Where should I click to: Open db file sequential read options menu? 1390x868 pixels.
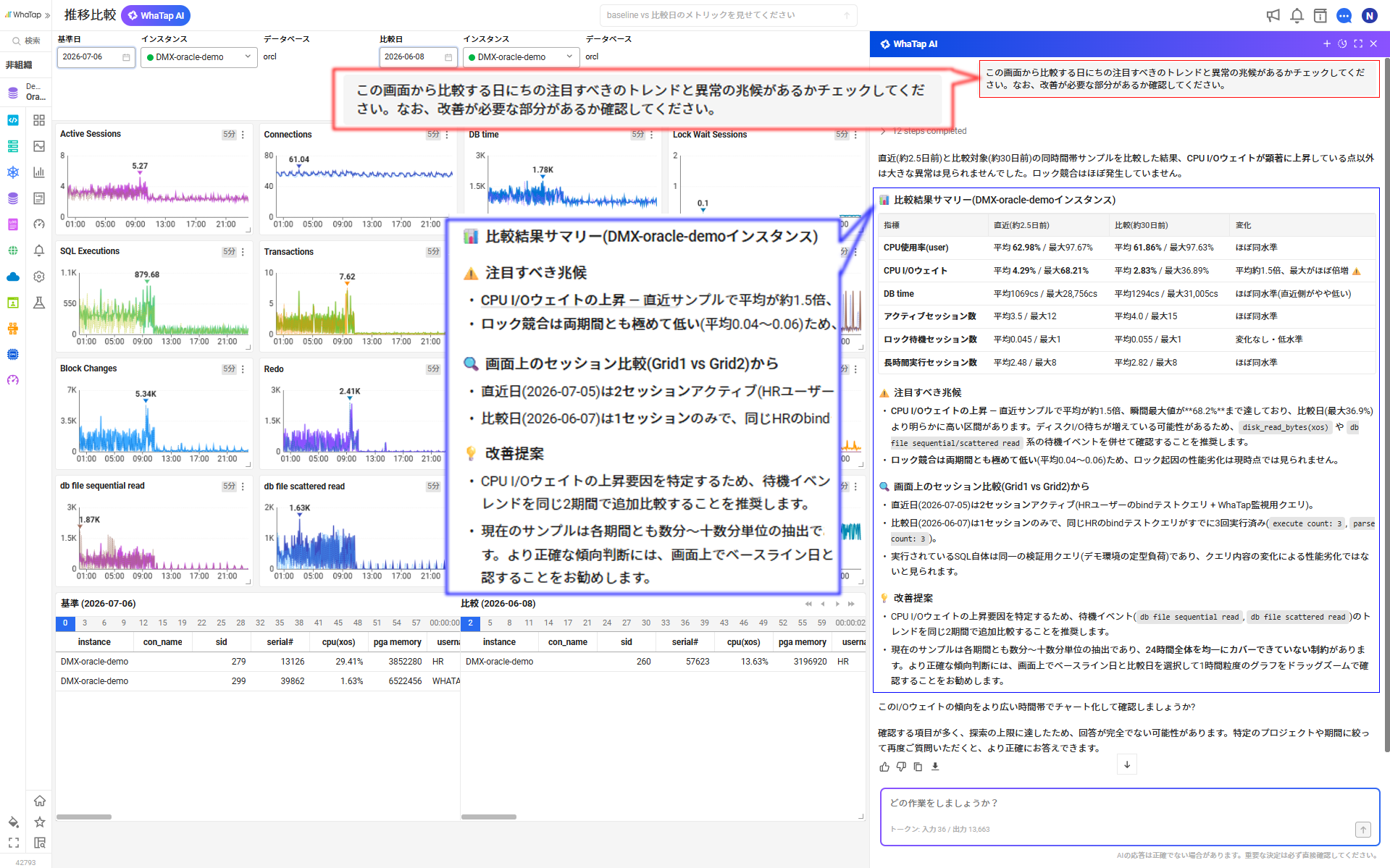pos(243,486)
